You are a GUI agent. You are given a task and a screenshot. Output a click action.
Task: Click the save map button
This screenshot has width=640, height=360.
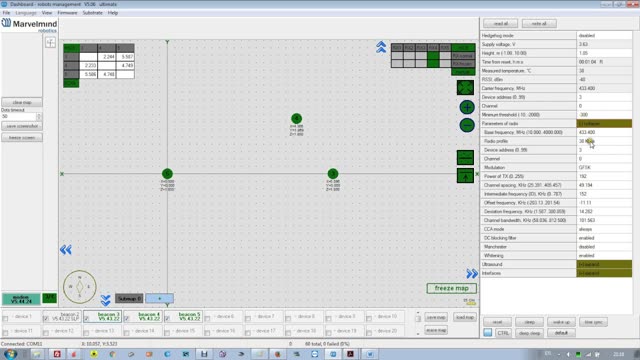click(436, 317)
